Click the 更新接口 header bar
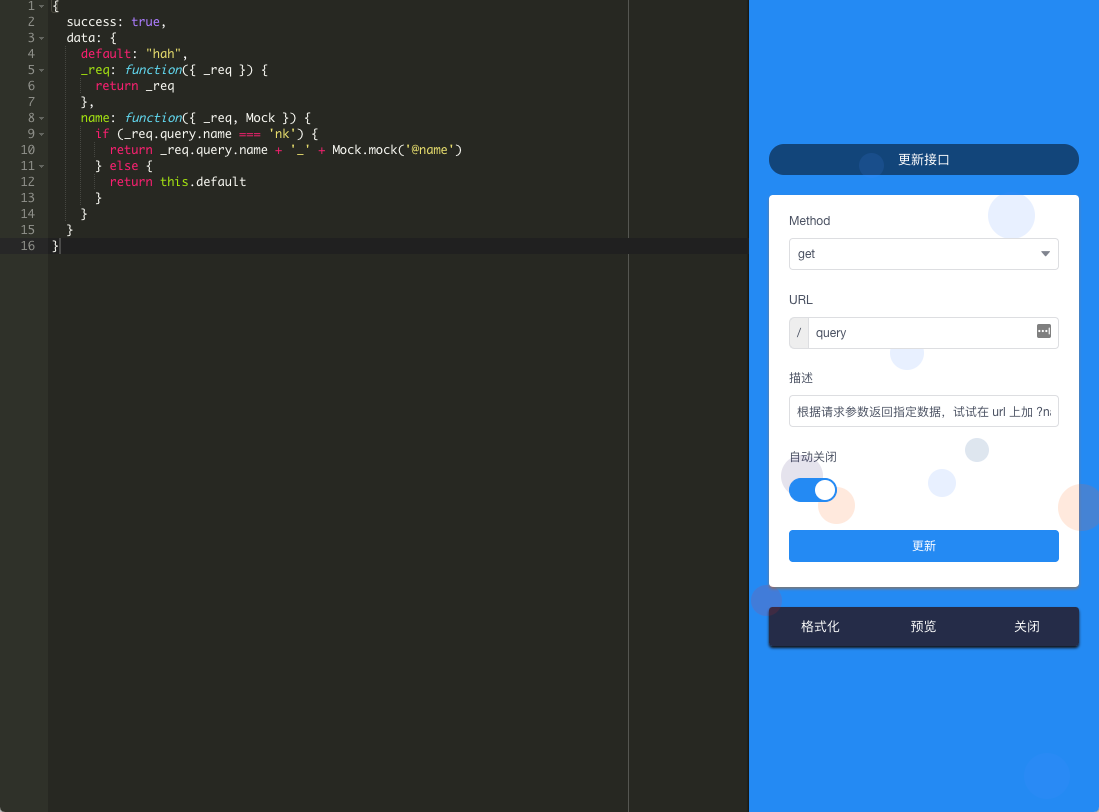Image resolution: width=1099 pixels, height=812 pixels. (923, 160)
